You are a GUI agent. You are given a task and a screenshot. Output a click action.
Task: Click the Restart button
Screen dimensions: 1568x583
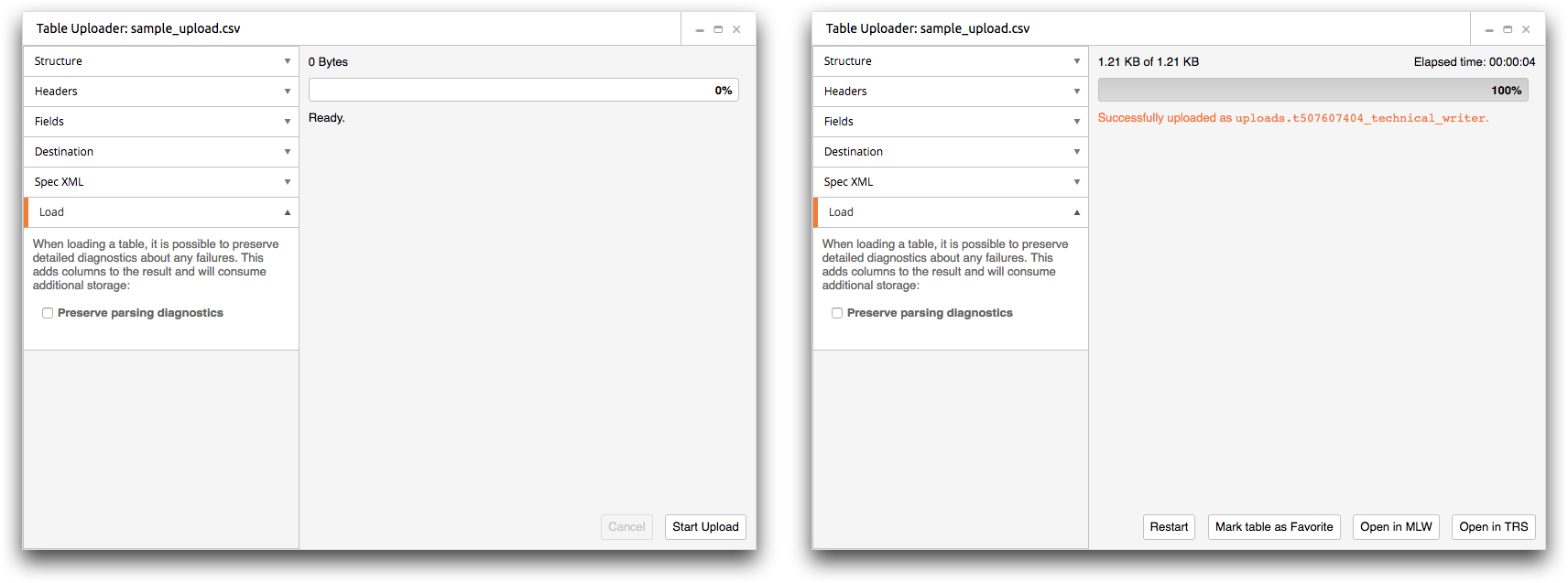tap(1169, 527)
